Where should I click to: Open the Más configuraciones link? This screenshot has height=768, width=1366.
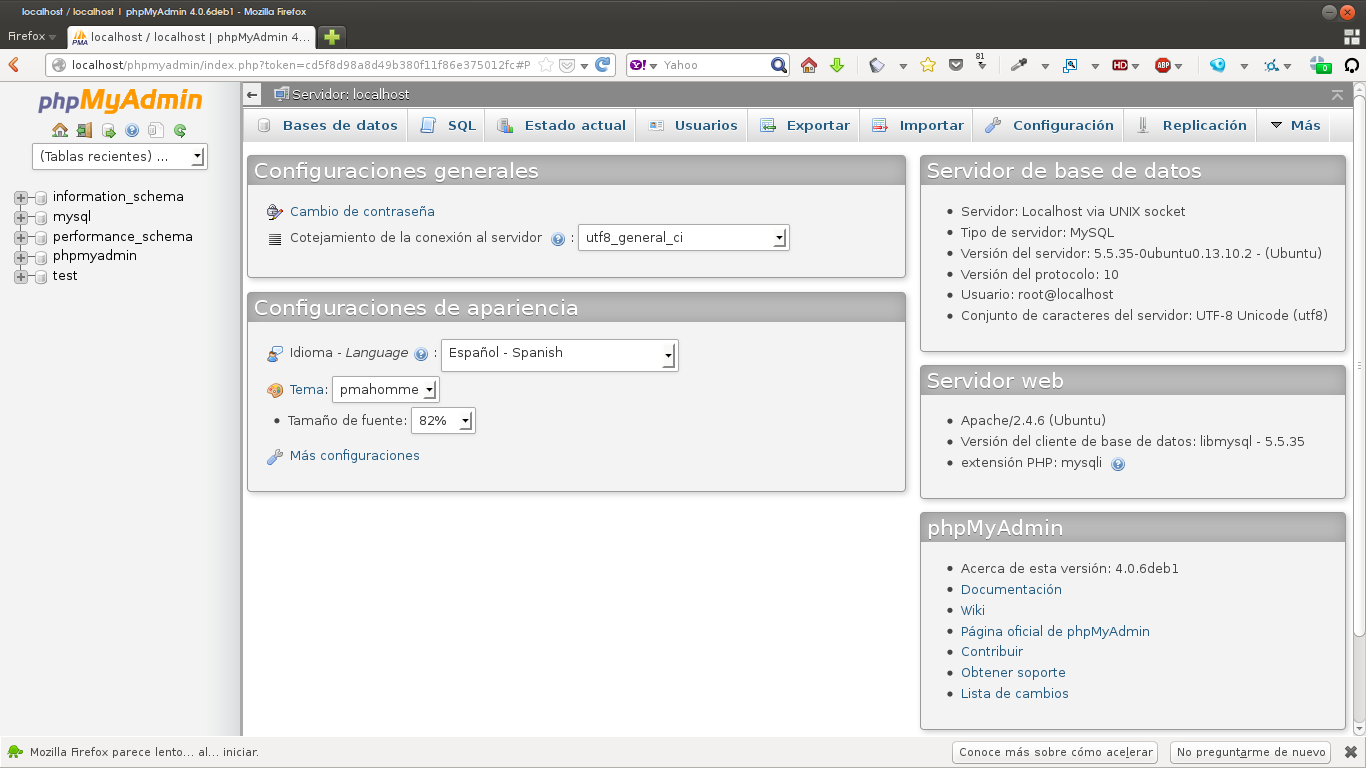[x=355, y=455]
